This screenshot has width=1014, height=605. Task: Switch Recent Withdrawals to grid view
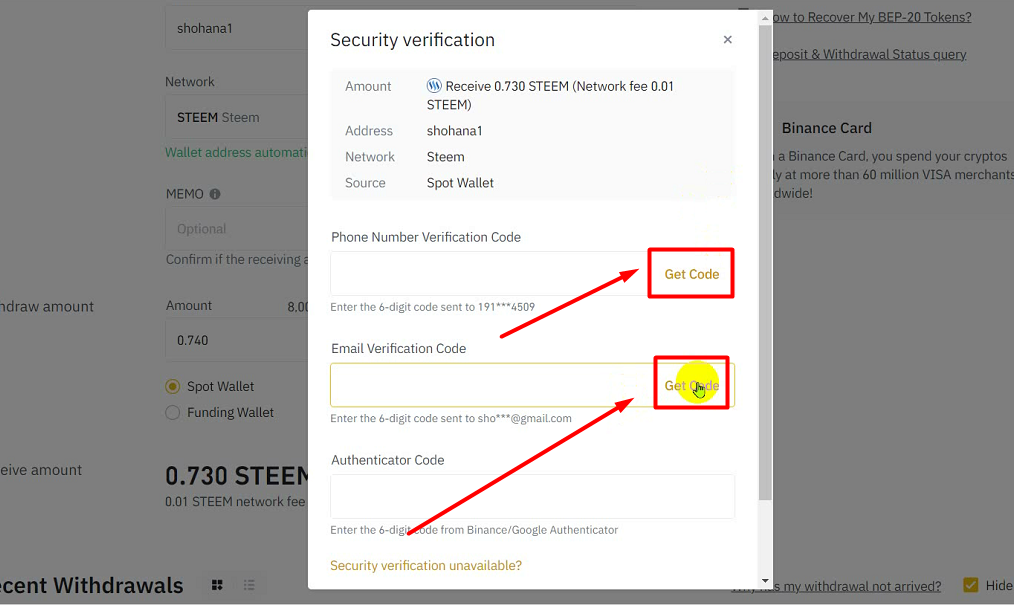(217, 585)
